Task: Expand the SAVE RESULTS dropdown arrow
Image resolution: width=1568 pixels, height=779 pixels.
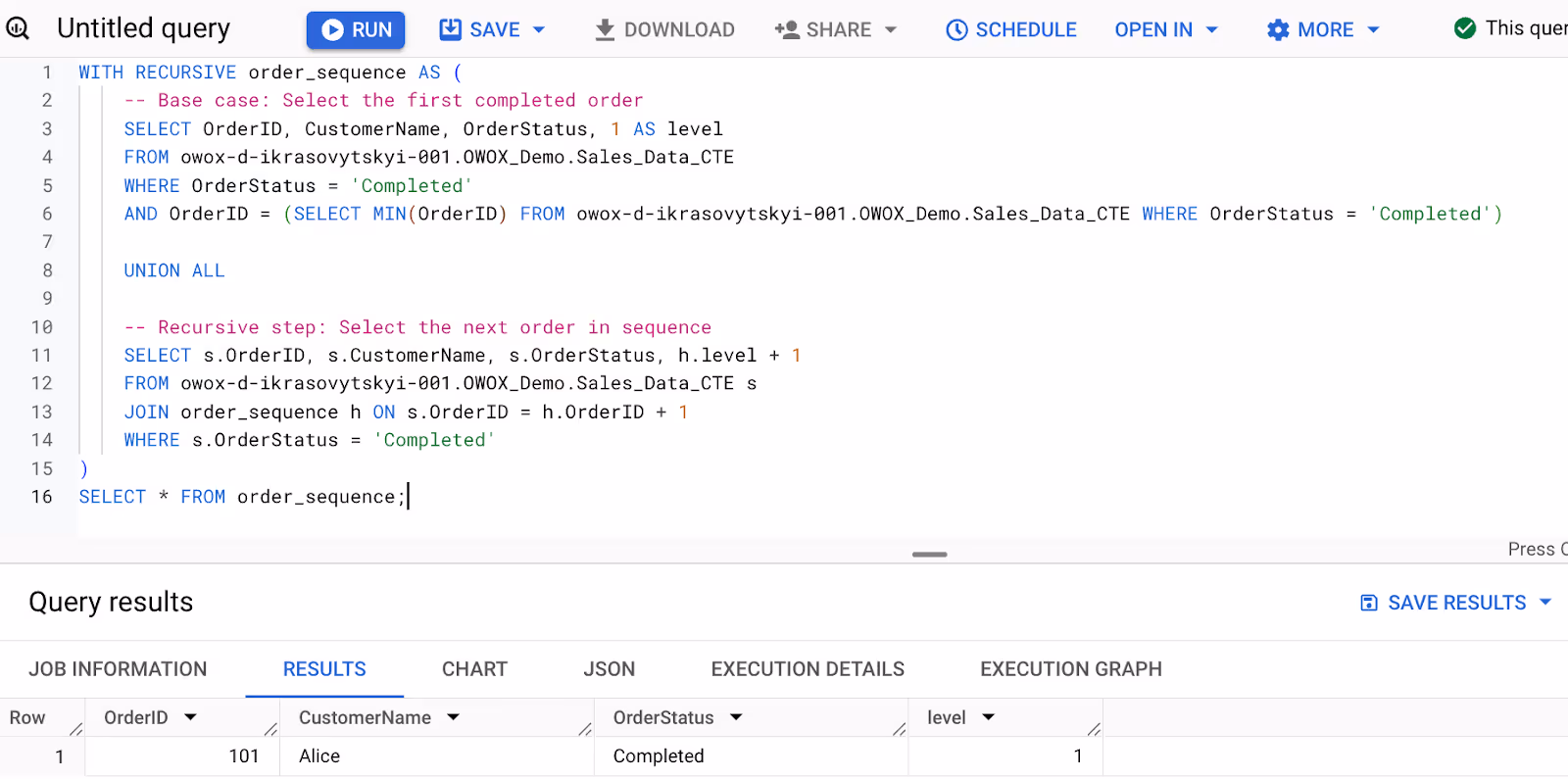Action: pos(1545,602)
